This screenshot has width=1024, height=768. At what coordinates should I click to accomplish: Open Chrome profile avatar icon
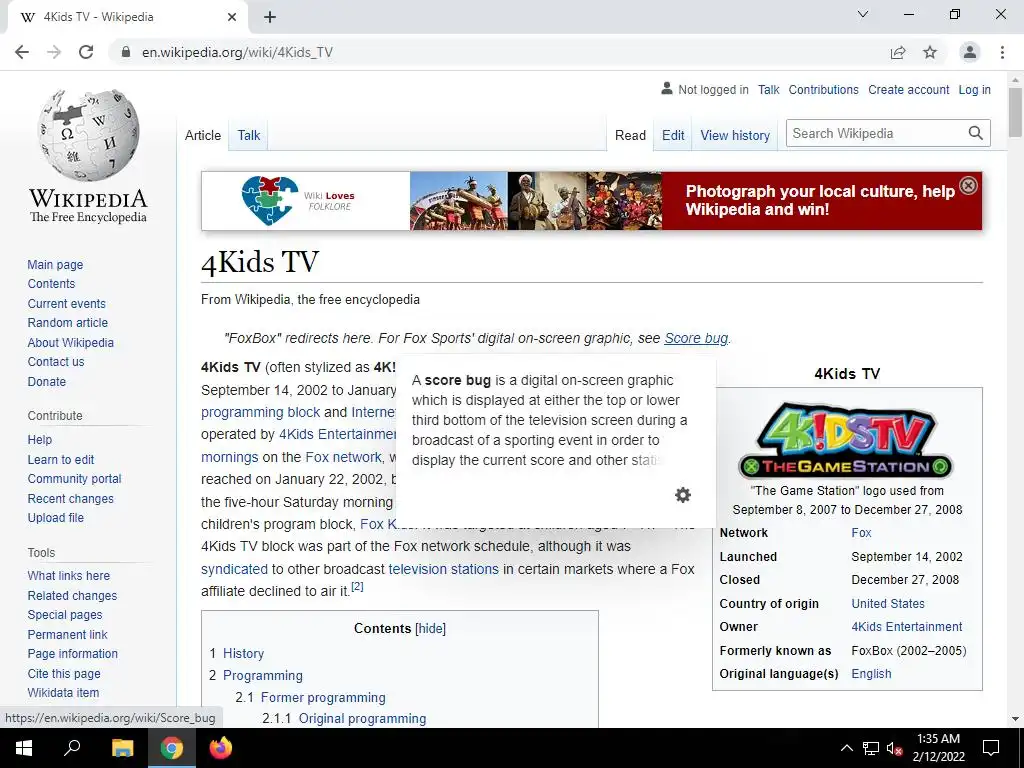point(970,52)
